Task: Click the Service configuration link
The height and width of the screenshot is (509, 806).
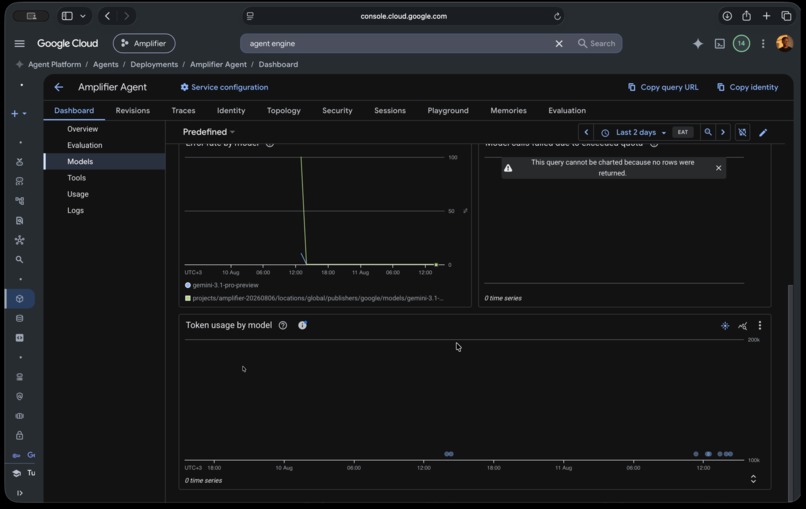Action: coord(224,87)
